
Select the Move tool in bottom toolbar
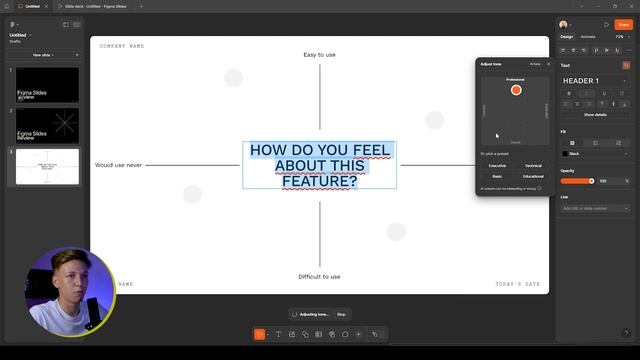coord(260,334)
